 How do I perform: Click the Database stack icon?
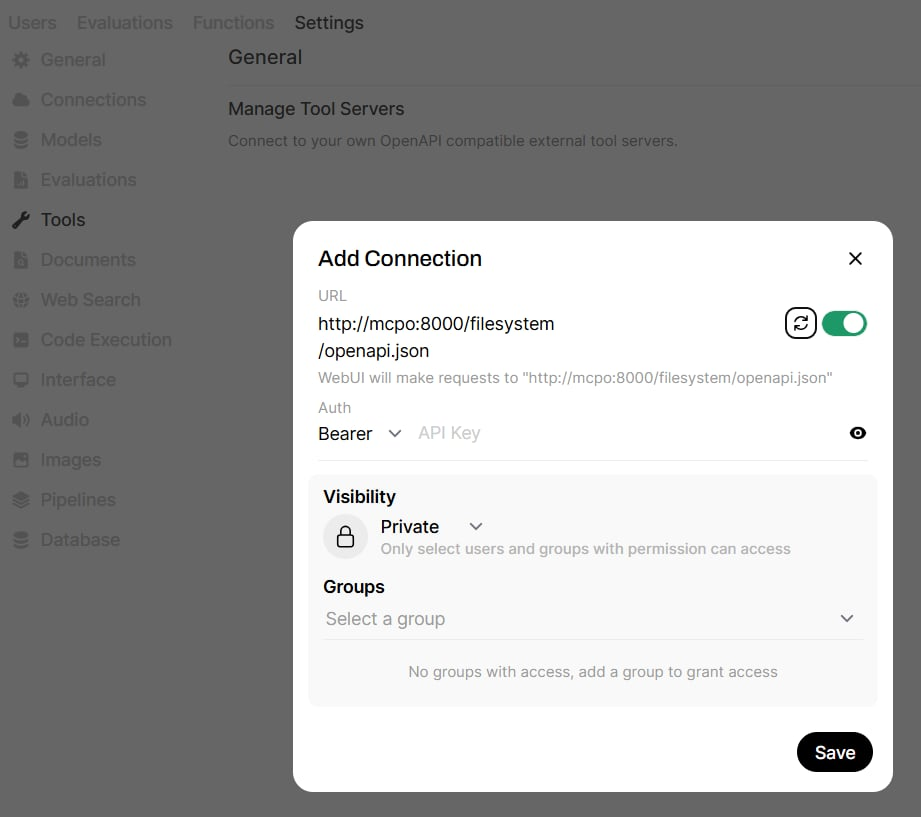21,540
